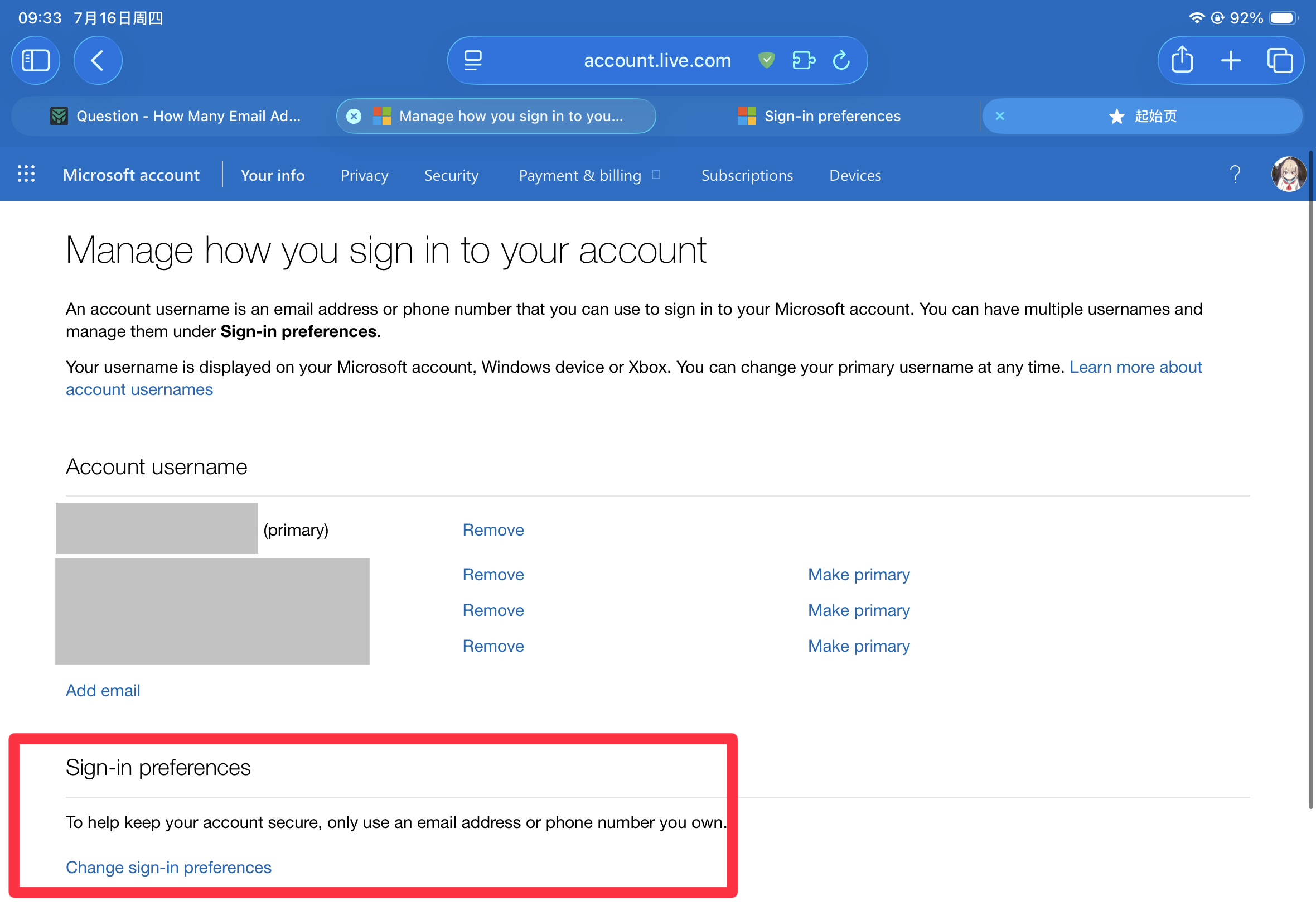Open the page reader menu icon
Viewport: 1316px width, 915px height.
[473, 60]
